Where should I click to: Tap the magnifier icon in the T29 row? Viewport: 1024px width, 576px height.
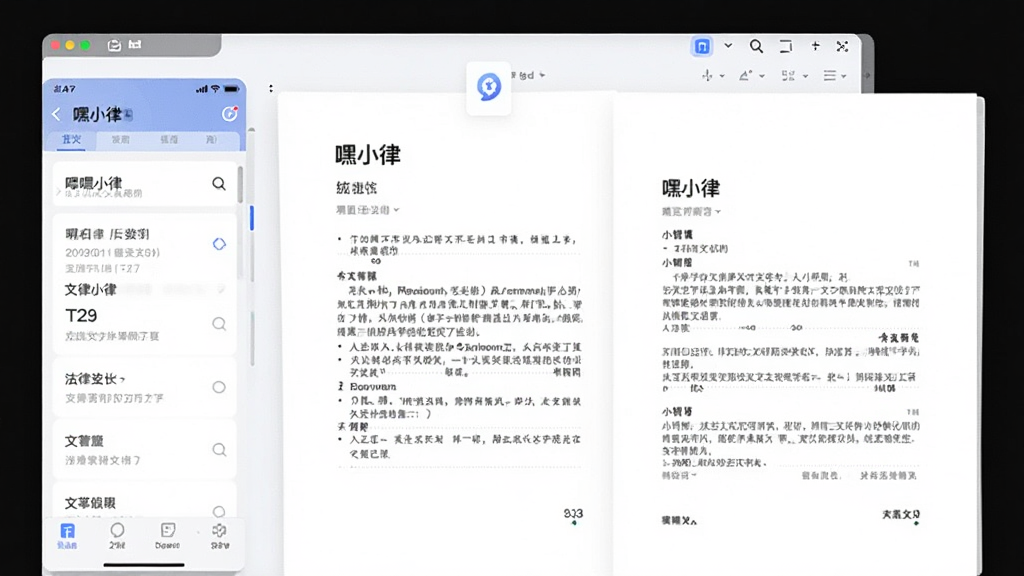(219, 323)
